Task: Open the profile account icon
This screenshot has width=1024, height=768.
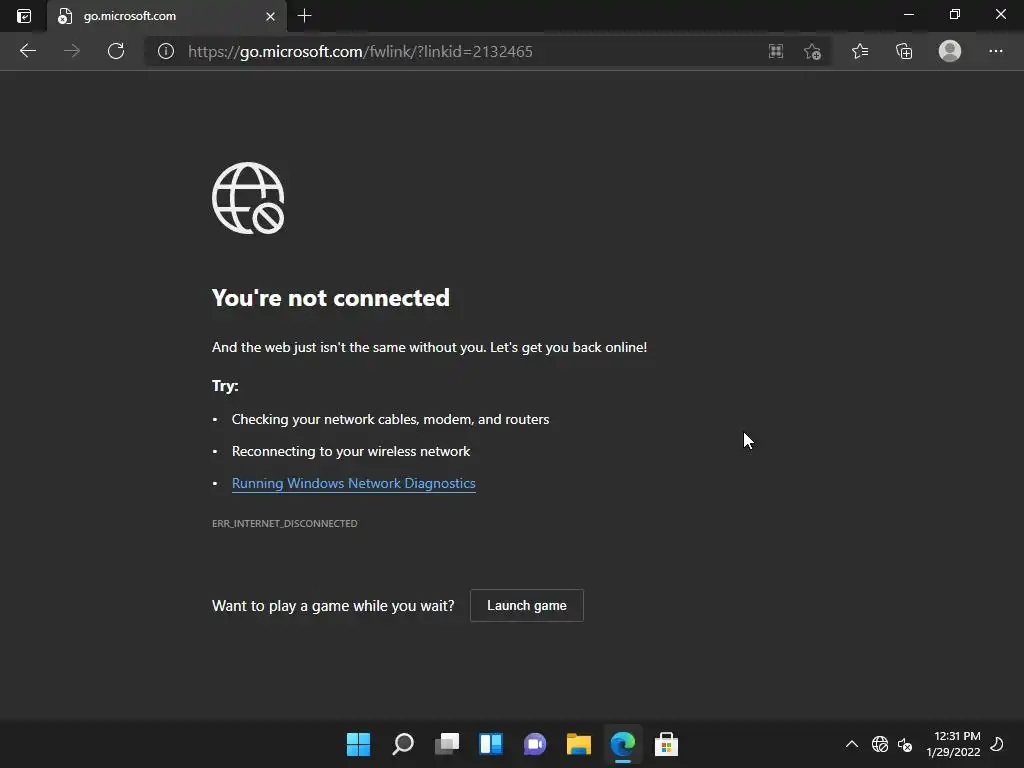Action: pos(950,51)
